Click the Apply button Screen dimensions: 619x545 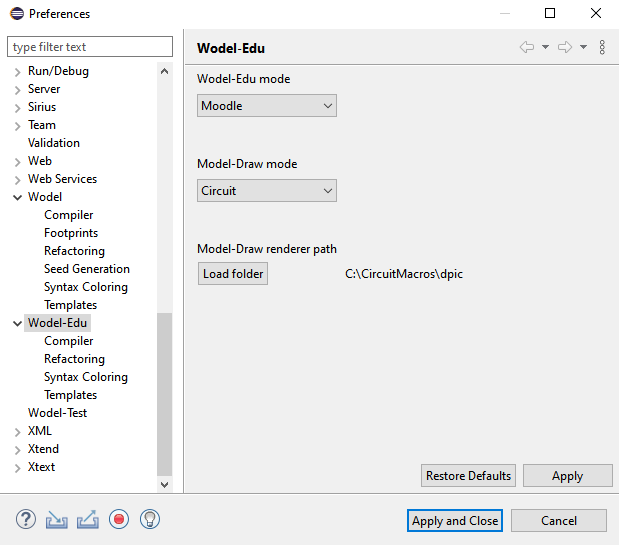[x=568, y=476]
